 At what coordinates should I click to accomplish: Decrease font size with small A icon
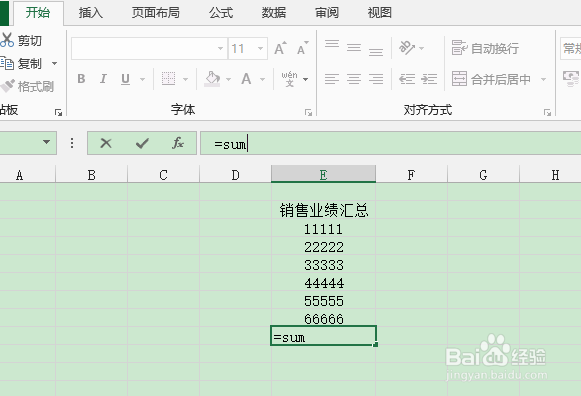coord(303,48)
